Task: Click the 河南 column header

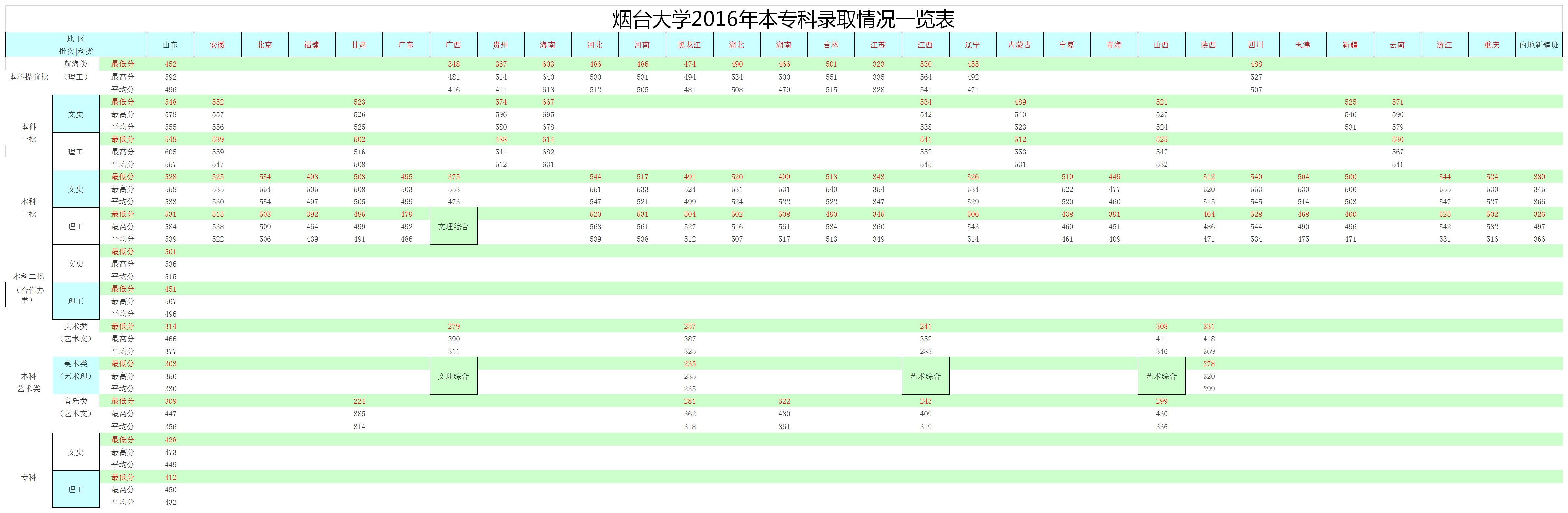Action: point(642,45)
